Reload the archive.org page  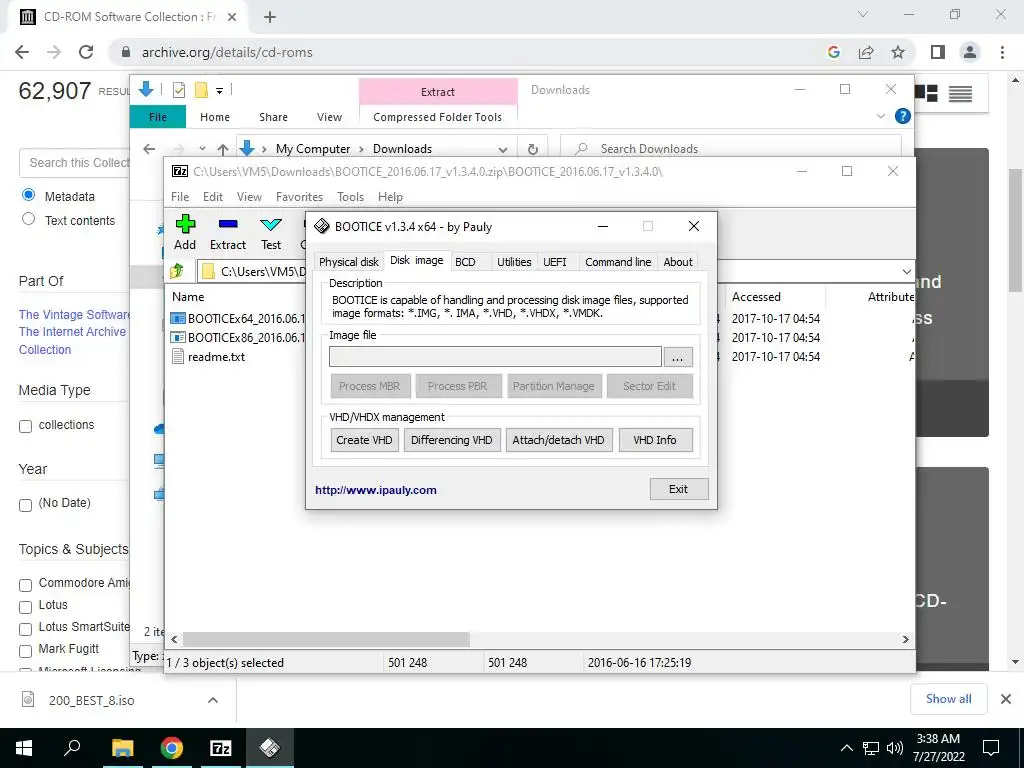[x=86, y=52]
